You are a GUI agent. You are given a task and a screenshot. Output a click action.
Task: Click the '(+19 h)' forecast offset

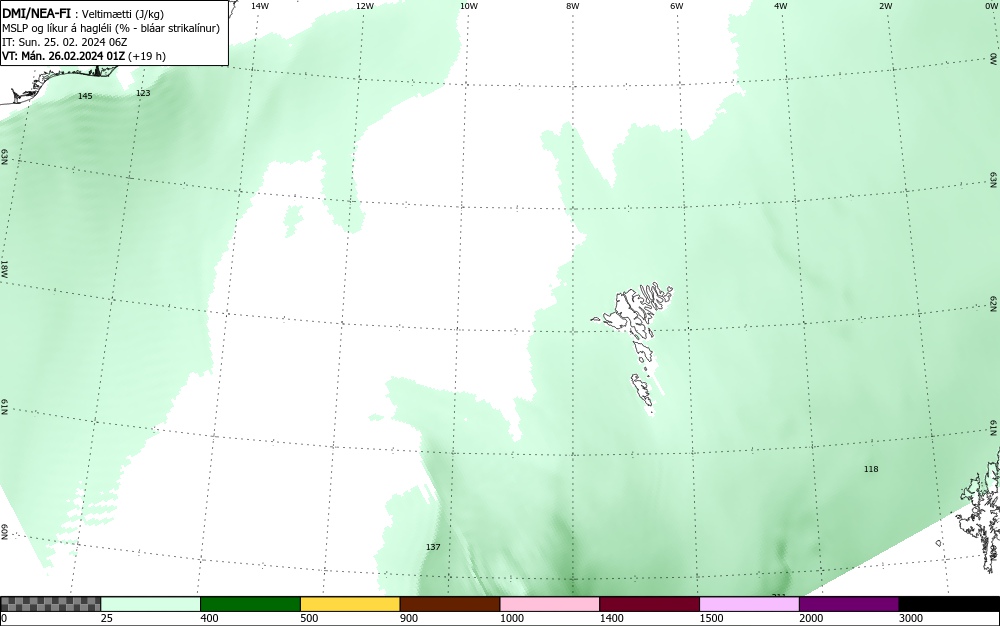(147, 56)
